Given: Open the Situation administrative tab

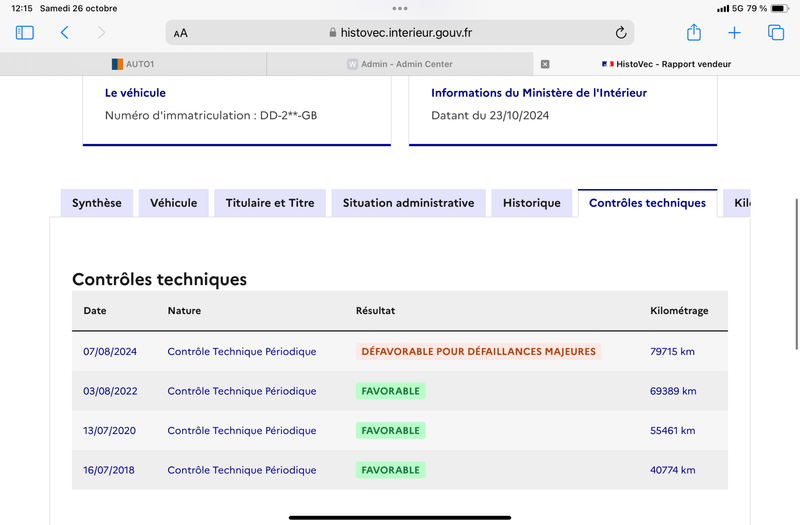Looking at the screenshot, I should point(409,203).
